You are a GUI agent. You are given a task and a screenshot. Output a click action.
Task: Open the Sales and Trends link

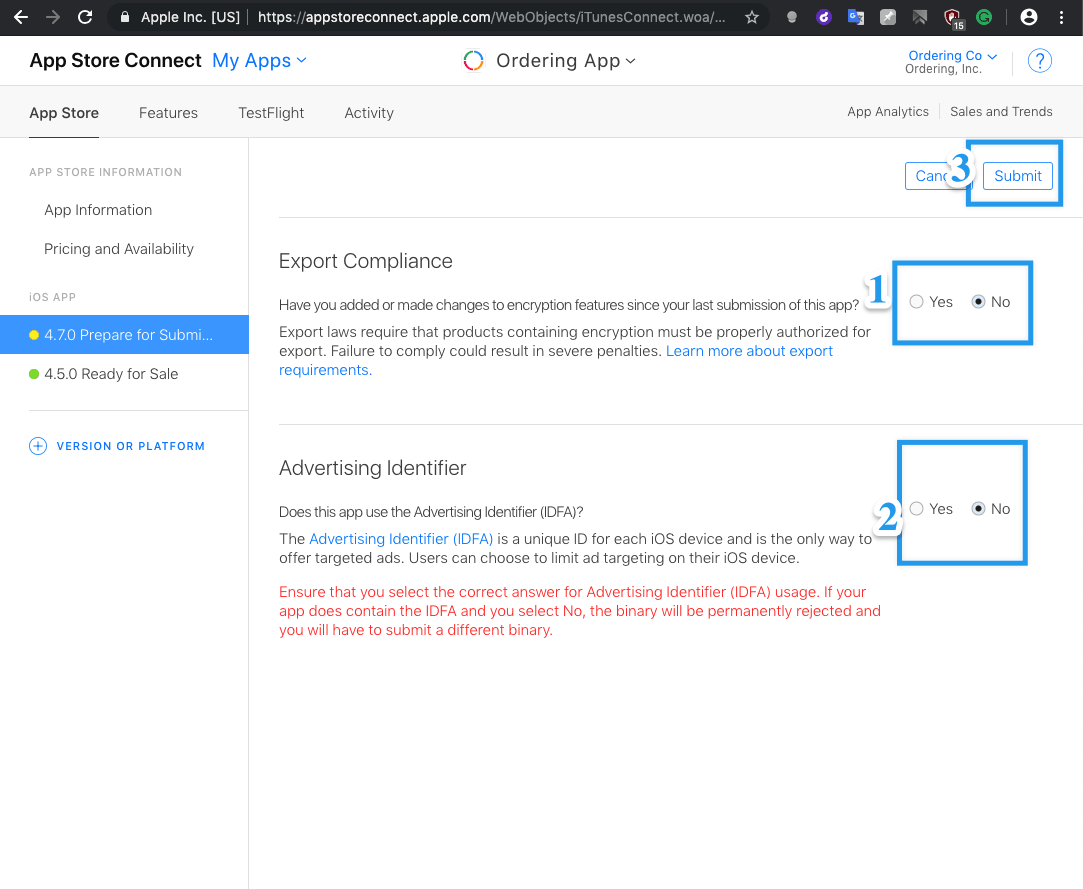tap(1001, 112)
